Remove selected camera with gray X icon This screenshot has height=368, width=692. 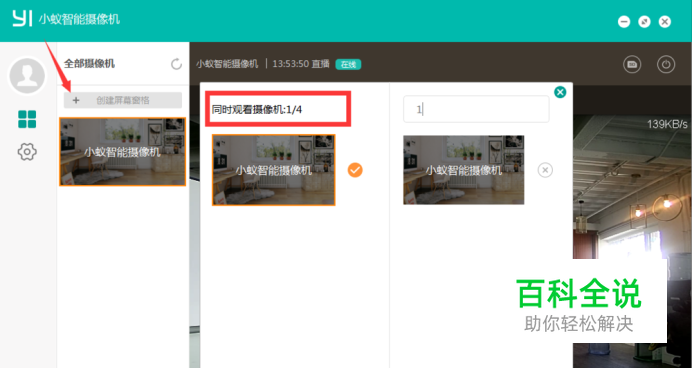click(x=545, y=170)
